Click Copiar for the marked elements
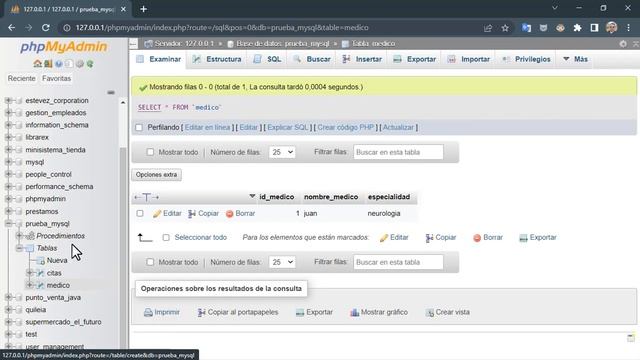The height and width of the screenshot is (360, 640). 440,238
